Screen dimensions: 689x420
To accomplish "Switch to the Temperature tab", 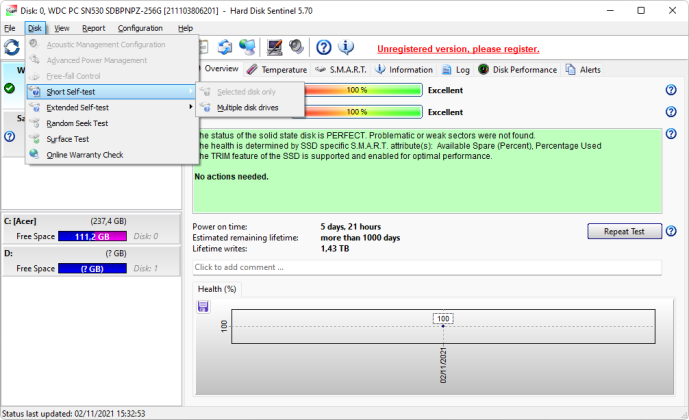I will 277,69.
